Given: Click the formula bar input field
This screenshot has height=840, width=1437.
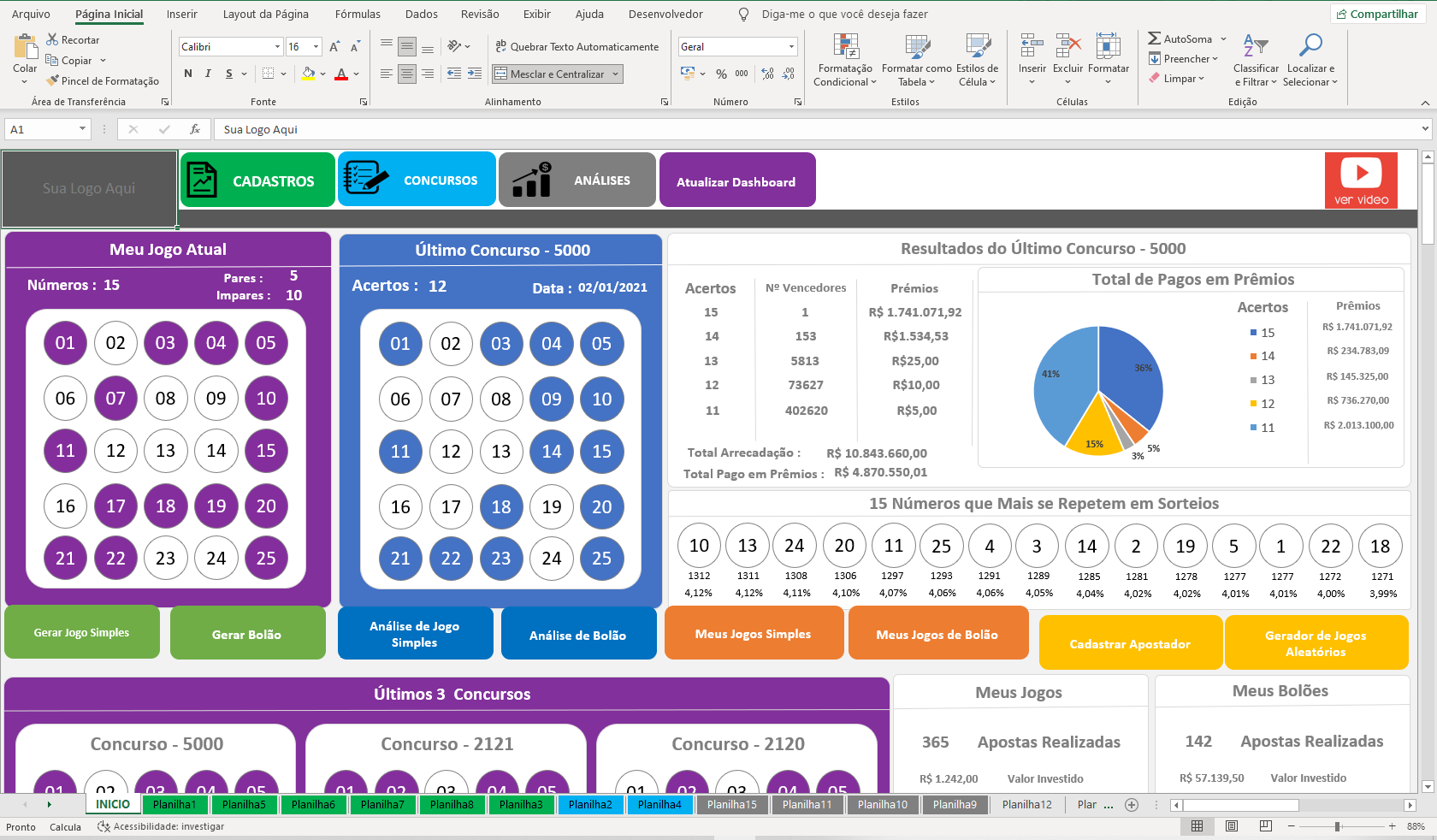Looking at the screenshot, I should coord(817,129).
